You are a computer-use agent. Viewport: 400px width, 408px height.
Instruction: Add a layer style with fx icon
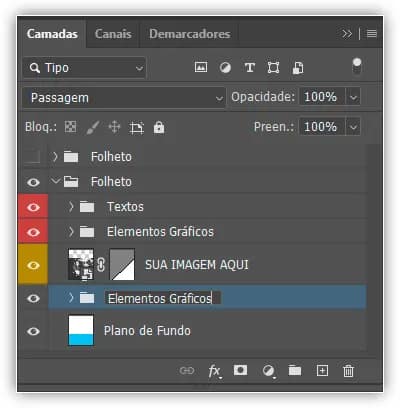[x=214, y=371]
